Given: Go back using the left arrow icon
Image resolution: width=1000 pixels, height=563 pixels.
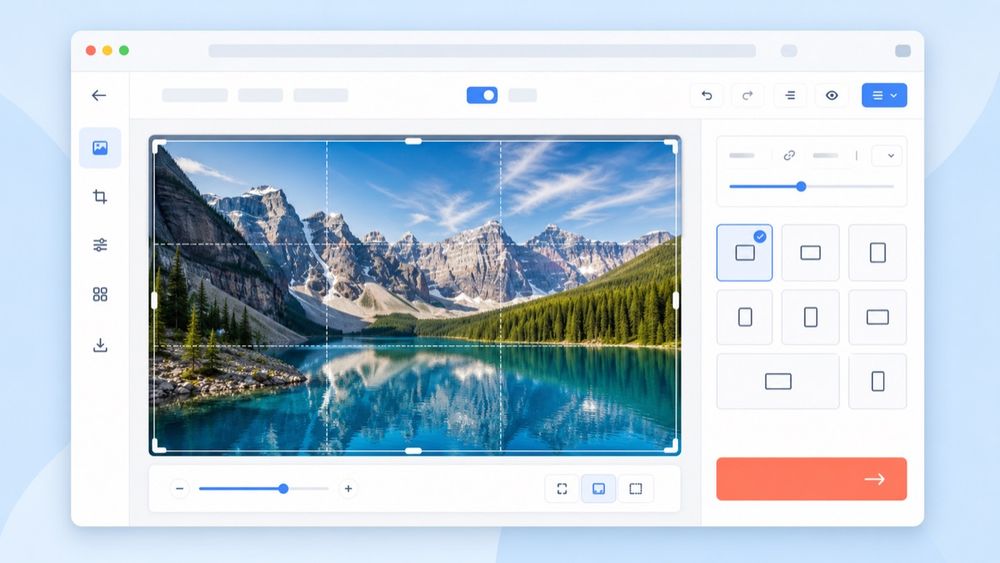Looking at the screenshot, I should [99, 96].
